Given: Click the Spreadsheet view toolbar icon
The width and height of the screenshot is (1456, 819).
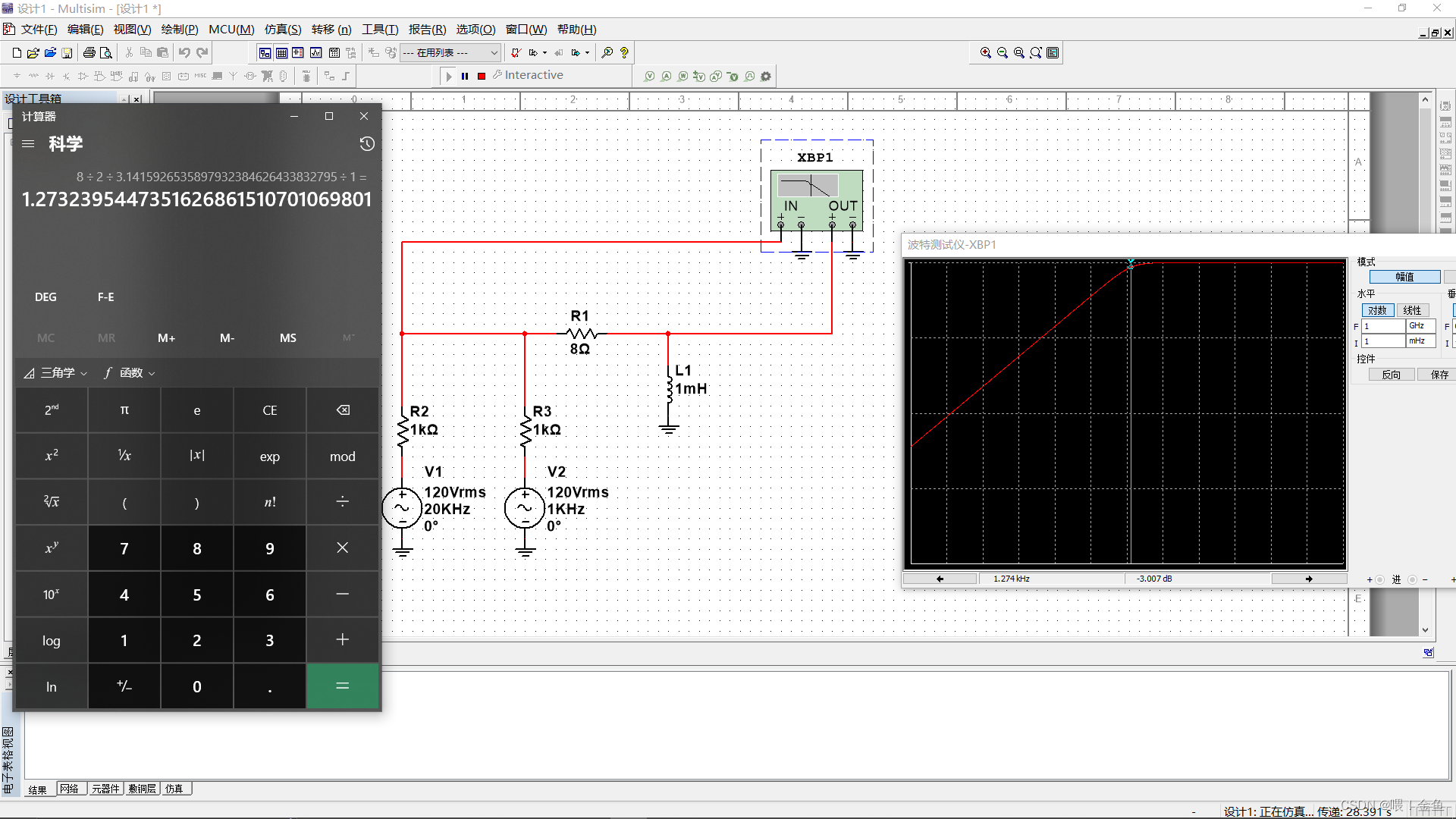Looking at the screenshot, I should point(281,53).
